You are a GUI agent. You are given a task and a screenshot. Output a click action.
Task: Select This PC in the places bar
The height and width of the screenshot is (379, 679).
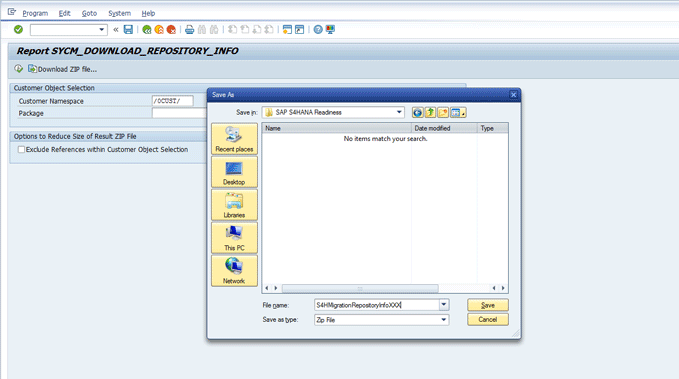click(x=234, y=238)
